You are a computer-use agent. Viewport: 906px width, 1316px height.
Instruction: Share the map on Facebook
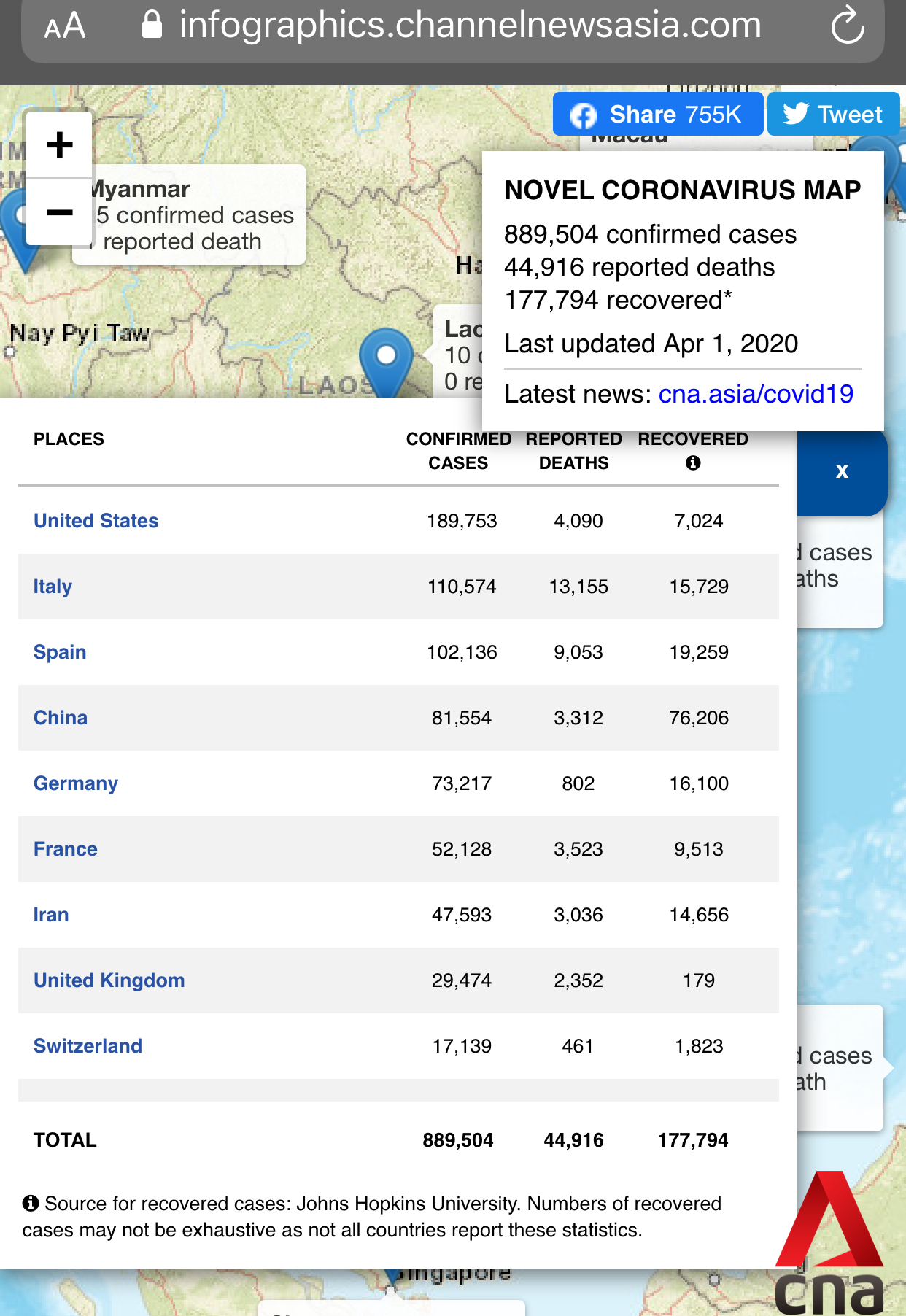coord(657,115)
